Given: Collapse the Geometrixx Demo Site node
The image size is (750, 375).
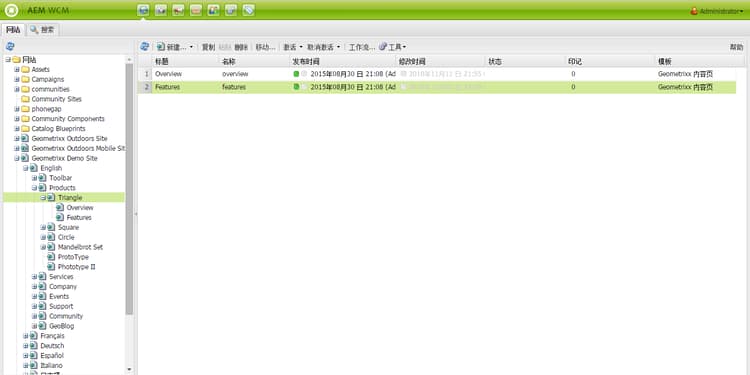Looking at the screenshot, I should (17, 158).
